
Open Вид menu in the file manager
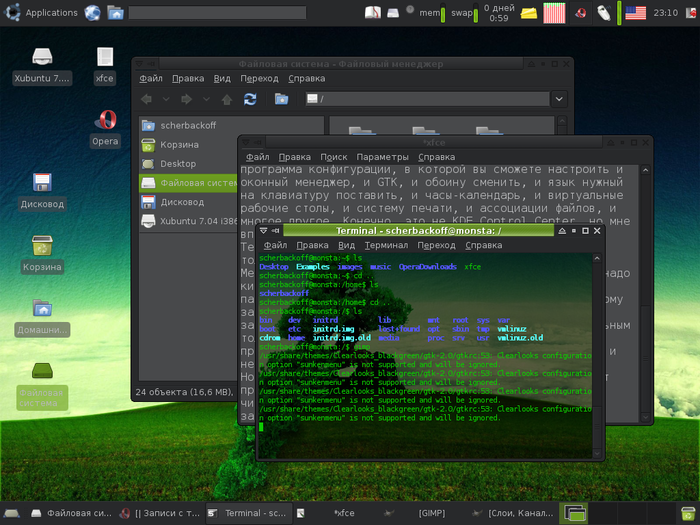(x=222, y=79)
